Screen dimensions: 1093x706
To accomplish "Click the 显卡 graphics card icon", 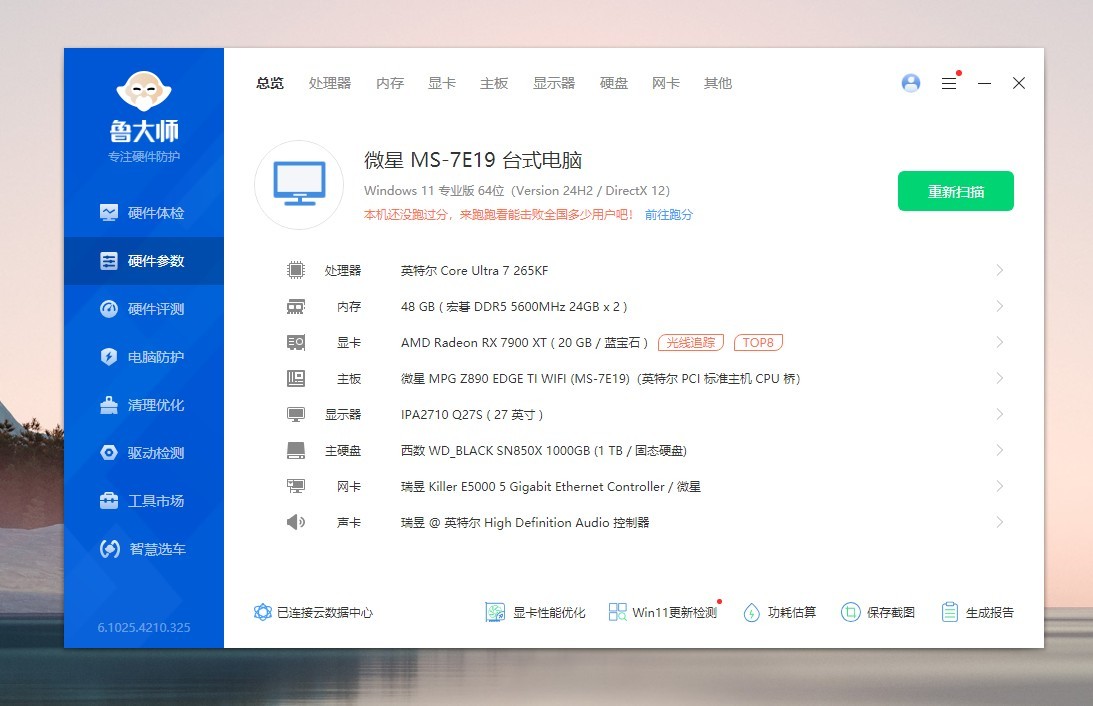I will [x=296, y=342].
